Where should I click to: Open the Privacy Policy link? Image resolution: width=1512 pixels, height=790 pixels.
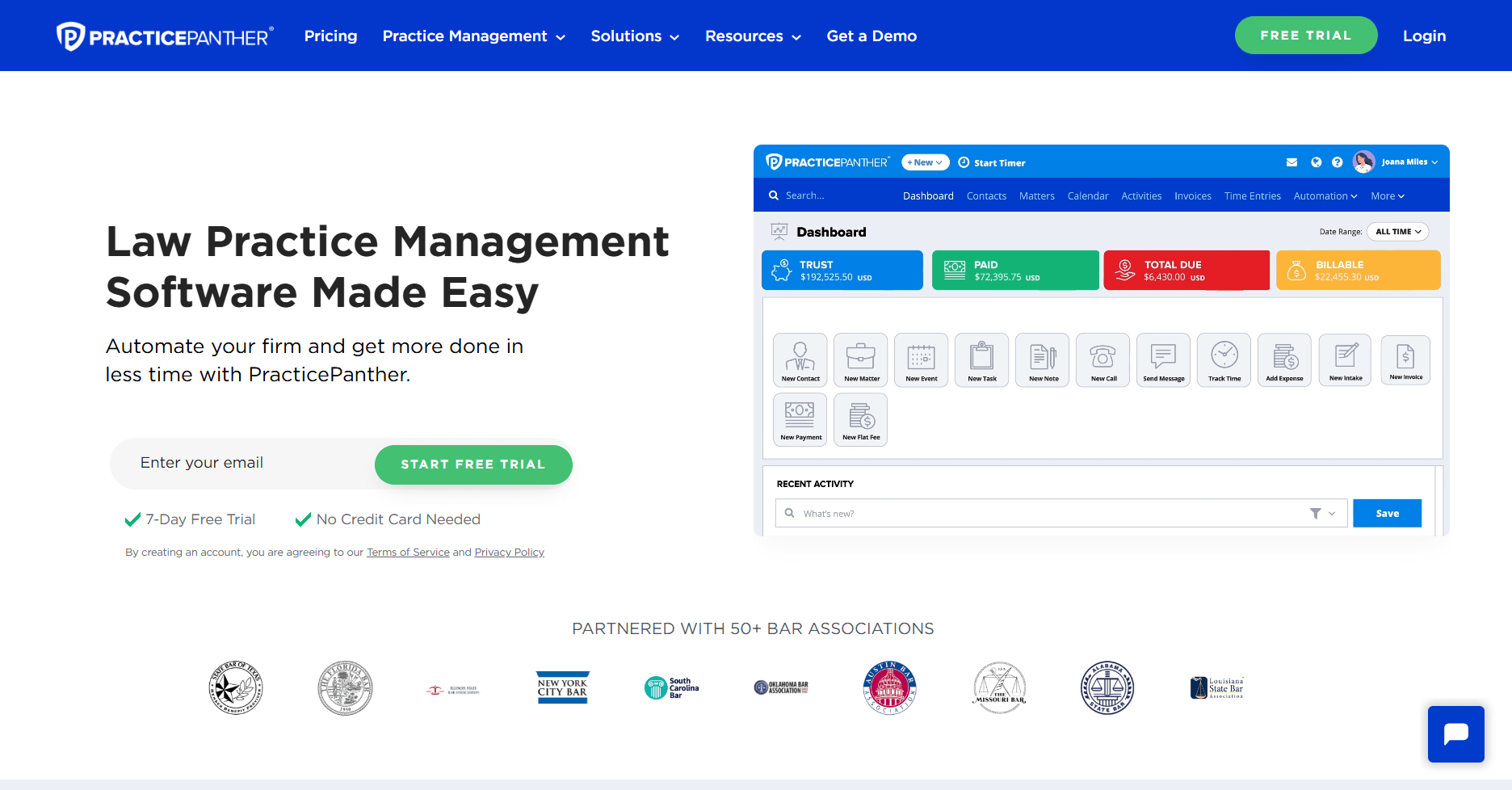pos(509,553)
